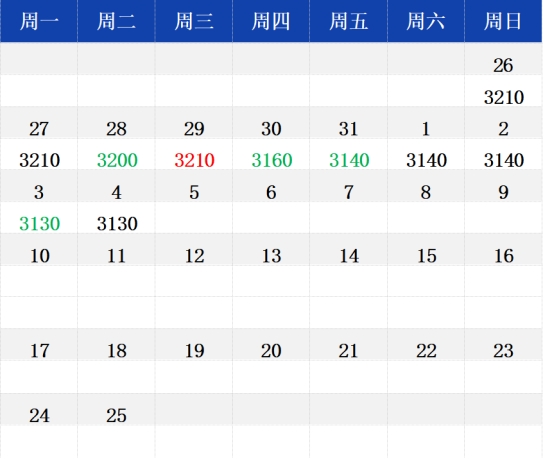Select the date 29 cell
This screenshot has width=544, height=459.
pos(194,129)
